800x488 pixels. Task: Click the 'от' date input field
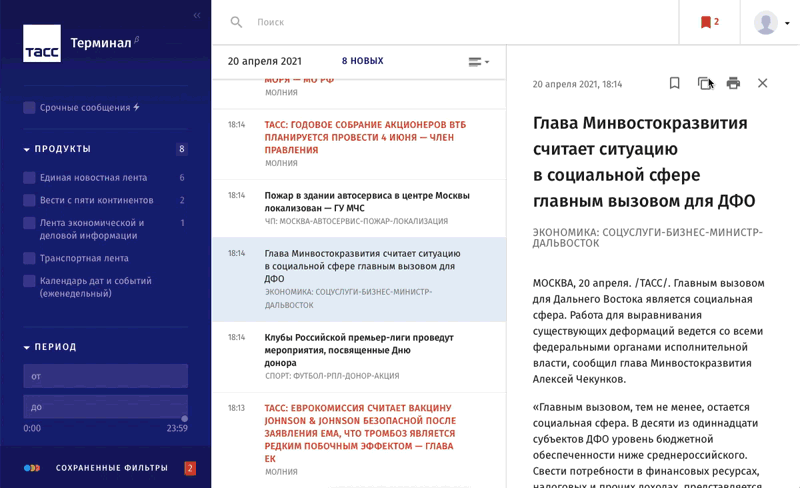click(x=106, y=376)
